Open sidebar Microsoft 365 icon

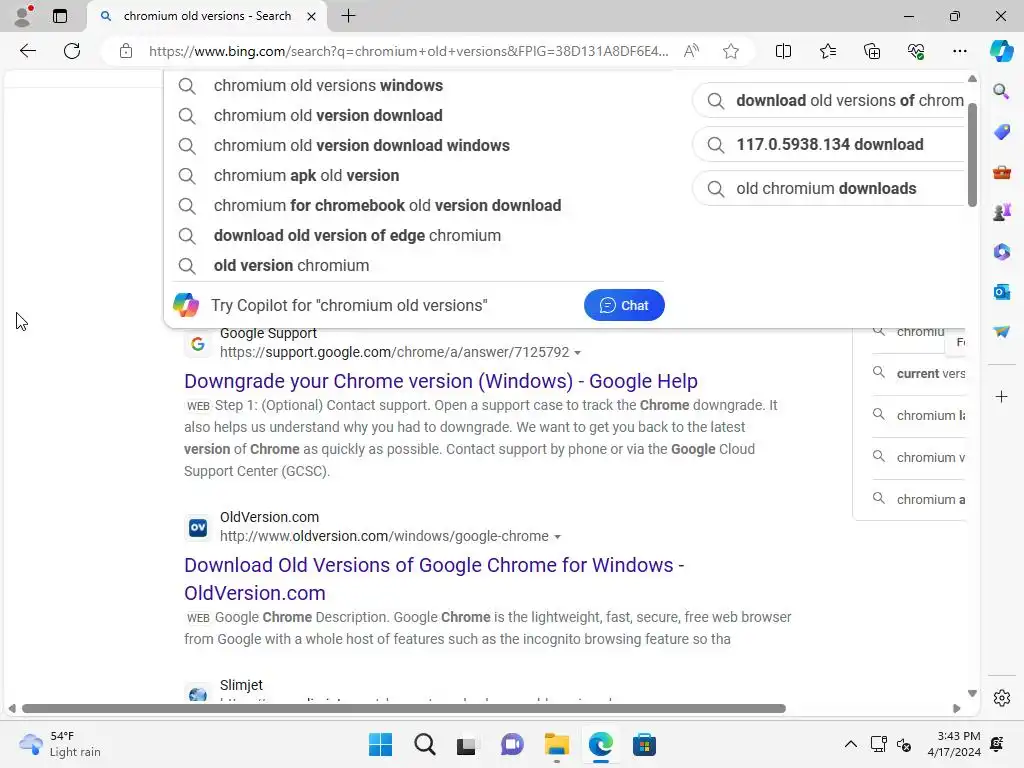click(x=1001, y=252)
